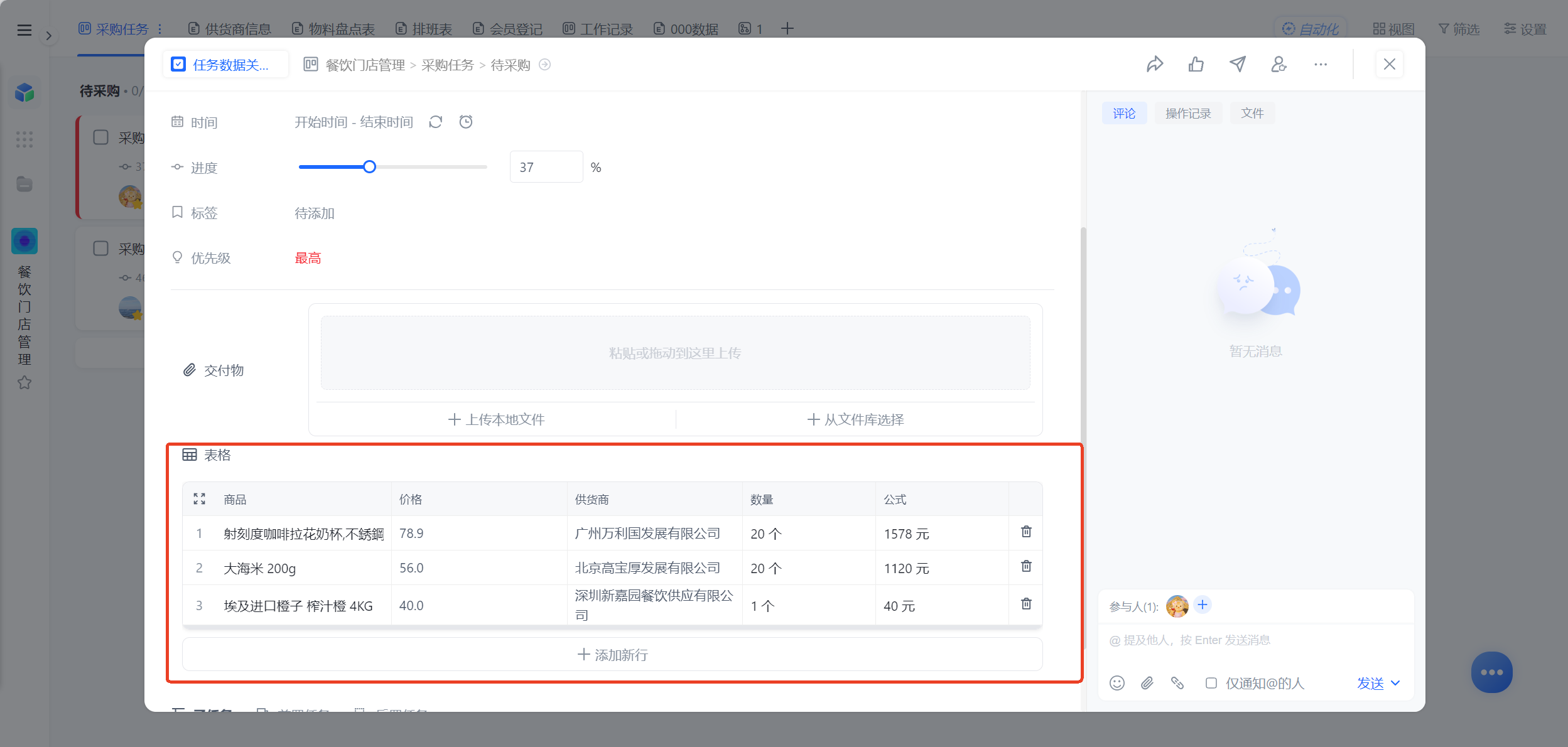Click the progress slider handle
The image size is (1568, 747).
(x=369, y=167)
